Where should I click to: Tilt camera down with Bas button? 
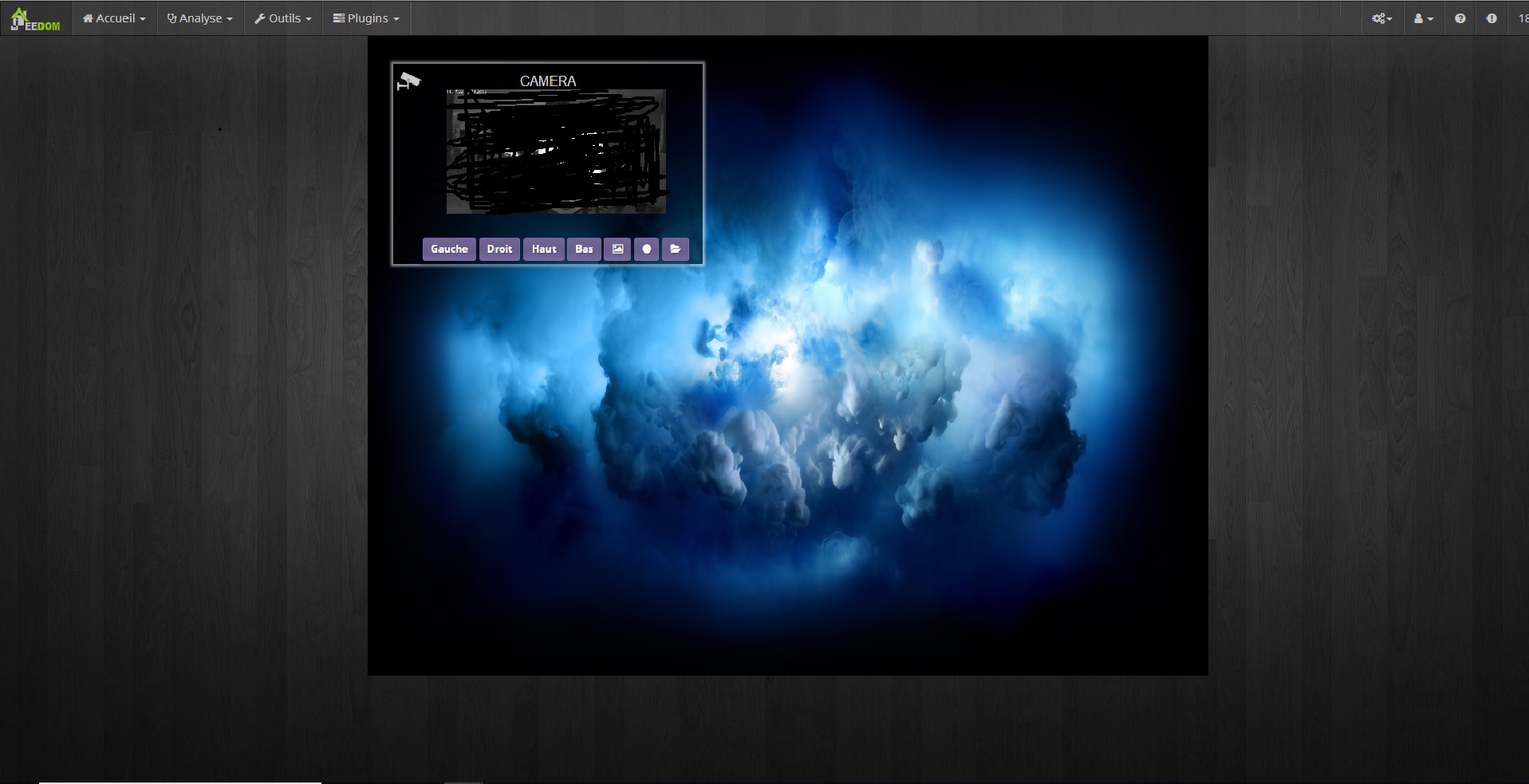click(584, 249)
